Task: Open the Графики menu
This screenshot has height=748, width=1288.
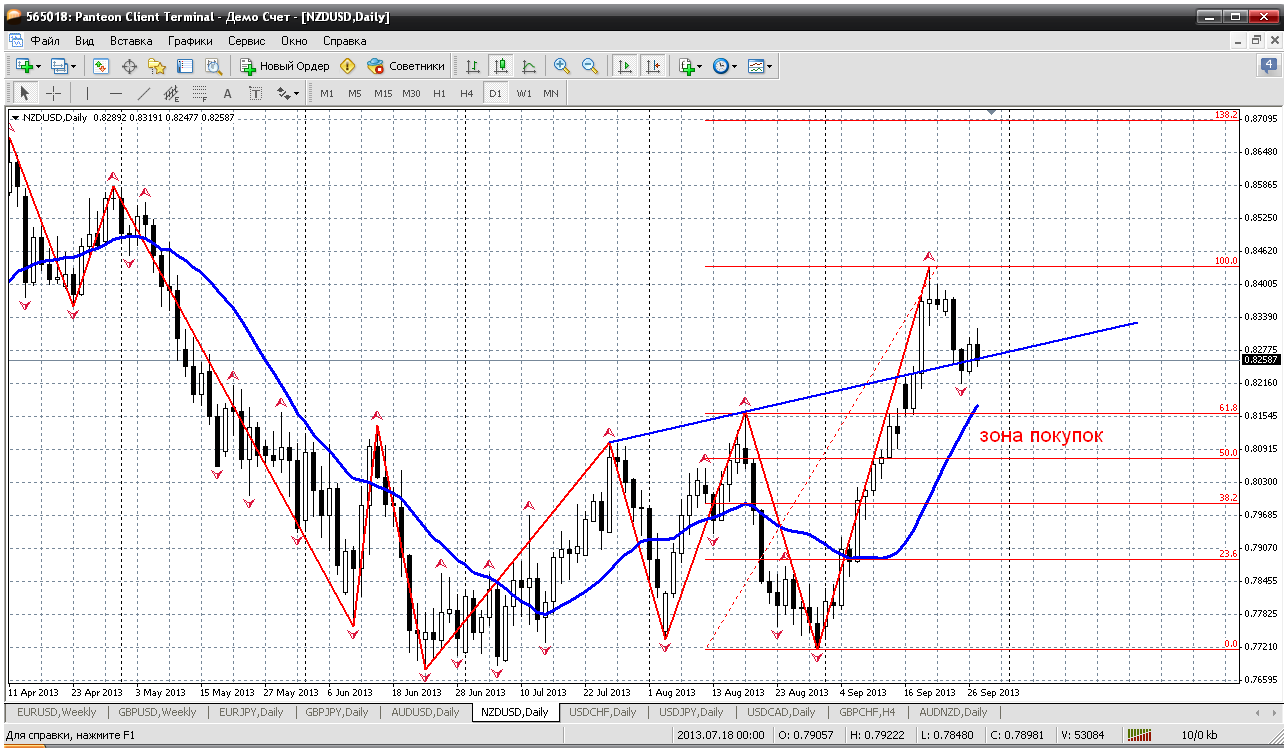Action: [x=190, y=41]
